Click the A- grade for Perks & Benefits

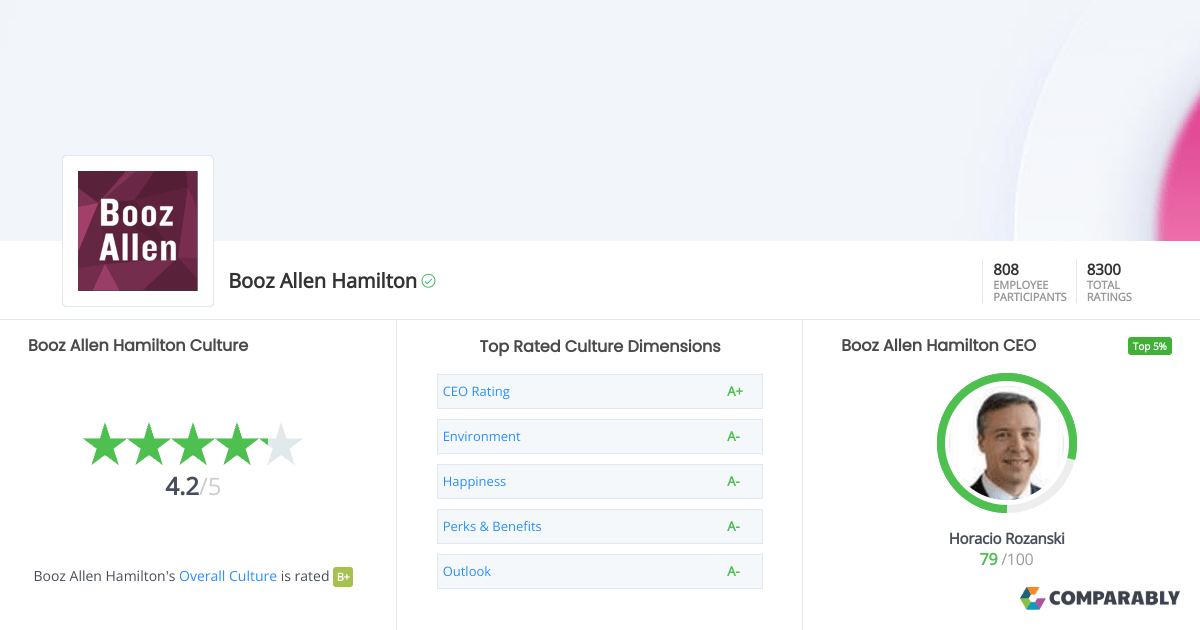tap(734, 526)
